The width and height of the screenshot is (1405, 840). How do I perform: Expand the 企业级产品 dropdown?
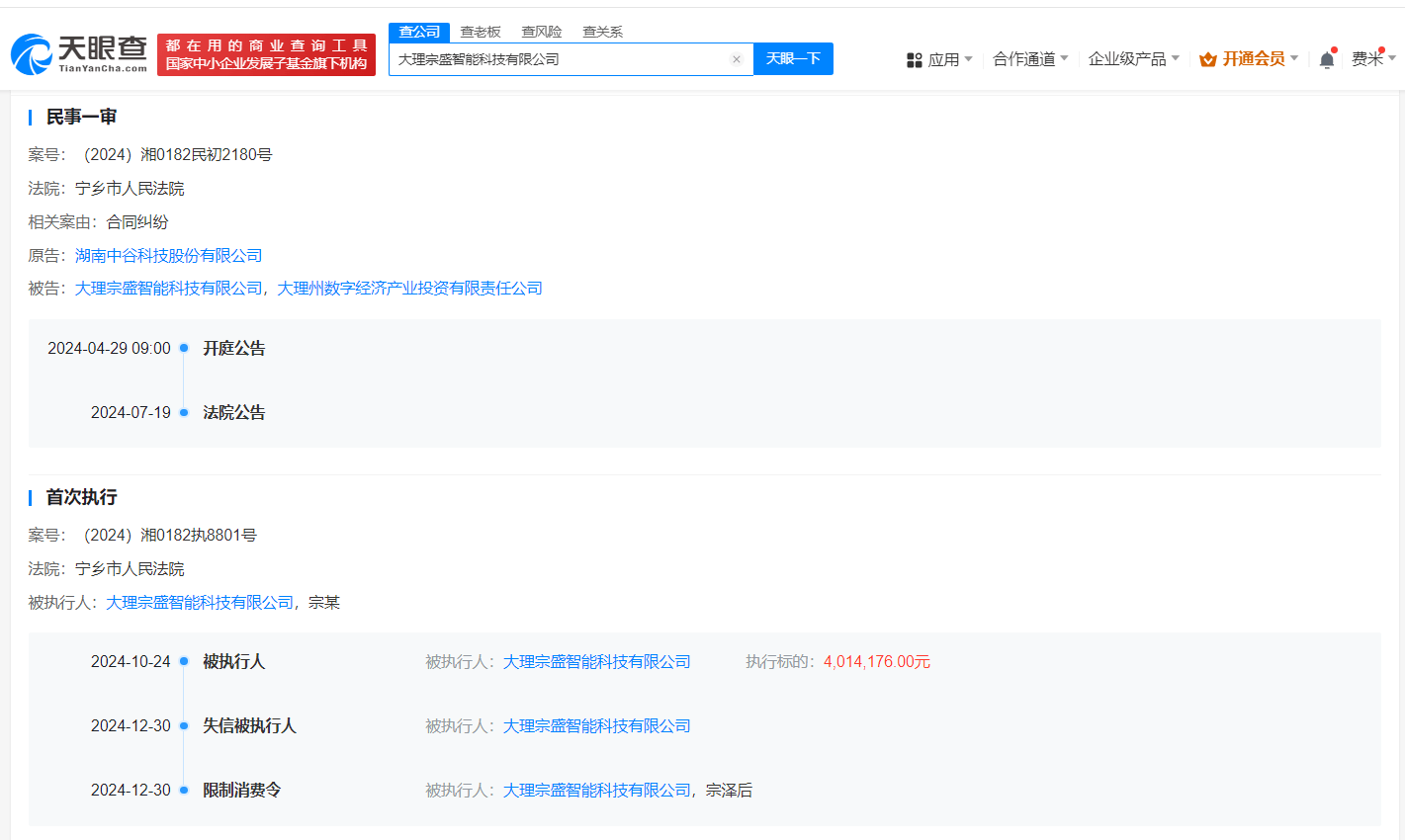1134,59
